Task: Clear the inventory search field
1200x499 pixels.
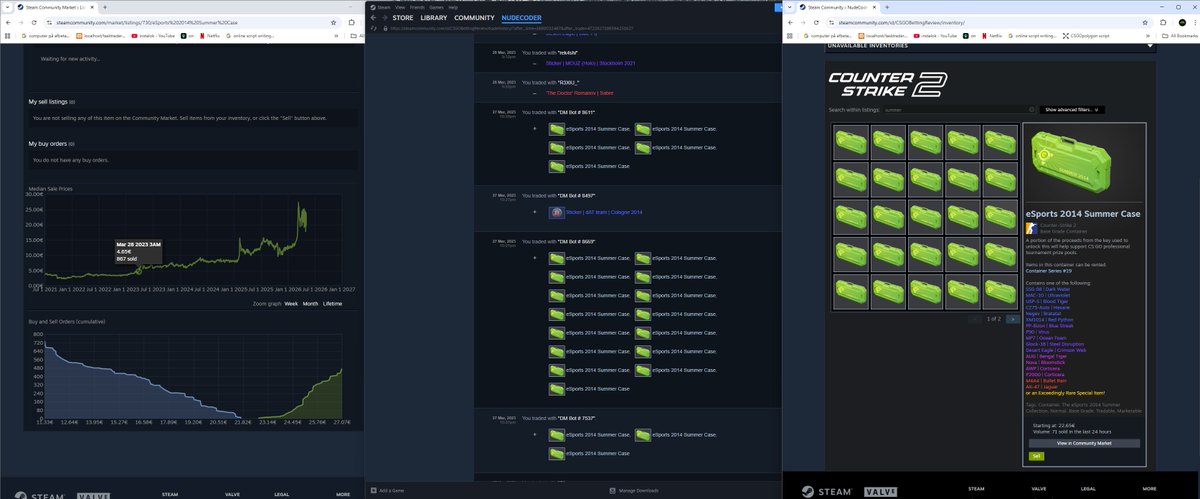Action: (x=1031, y=109)
